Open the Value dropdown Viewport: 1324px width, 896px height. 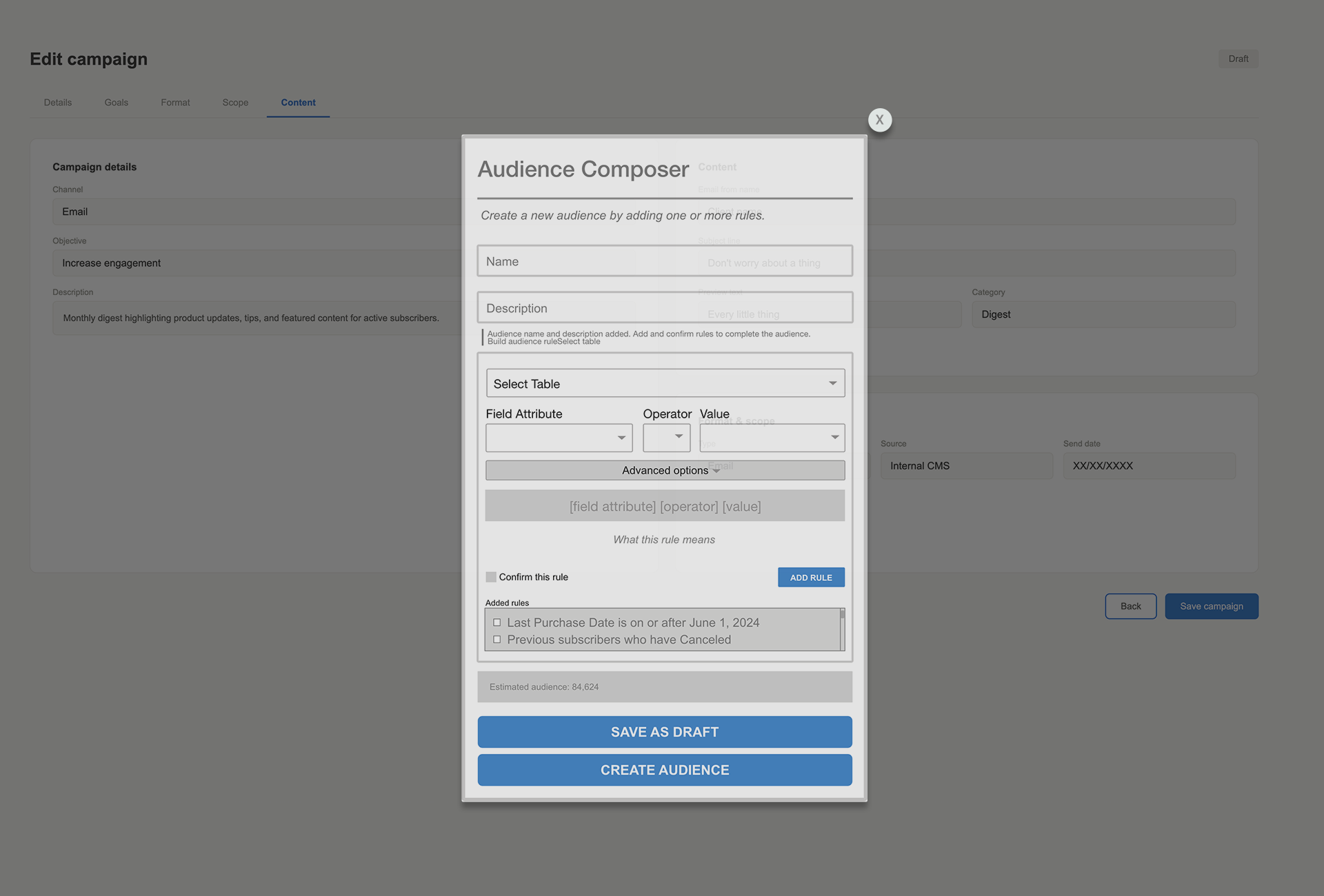(772, 438)
